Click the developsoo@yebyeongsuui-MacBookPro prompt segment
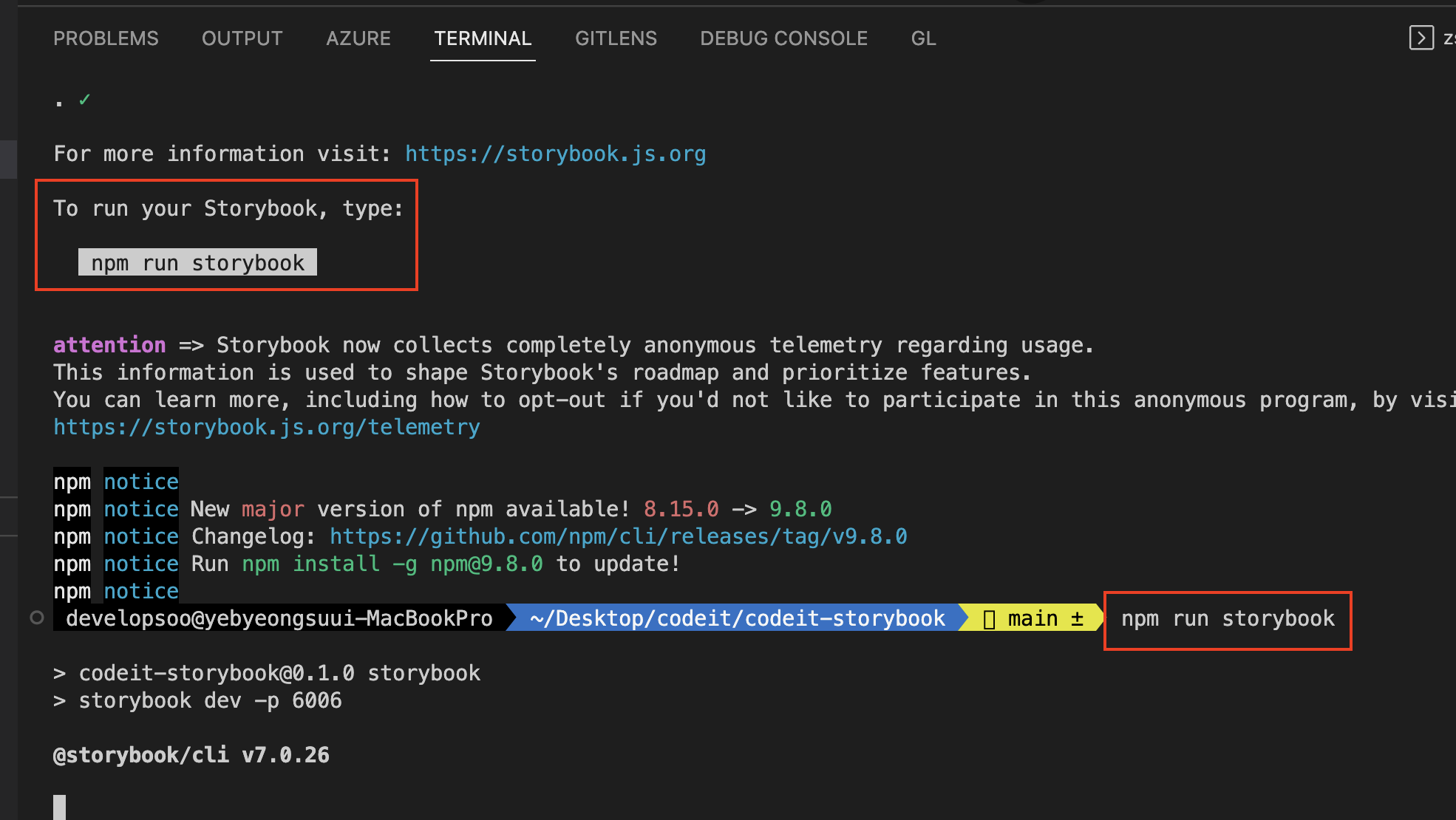The width and height of the screenshot is (1456, 820). tap(279, 618)
